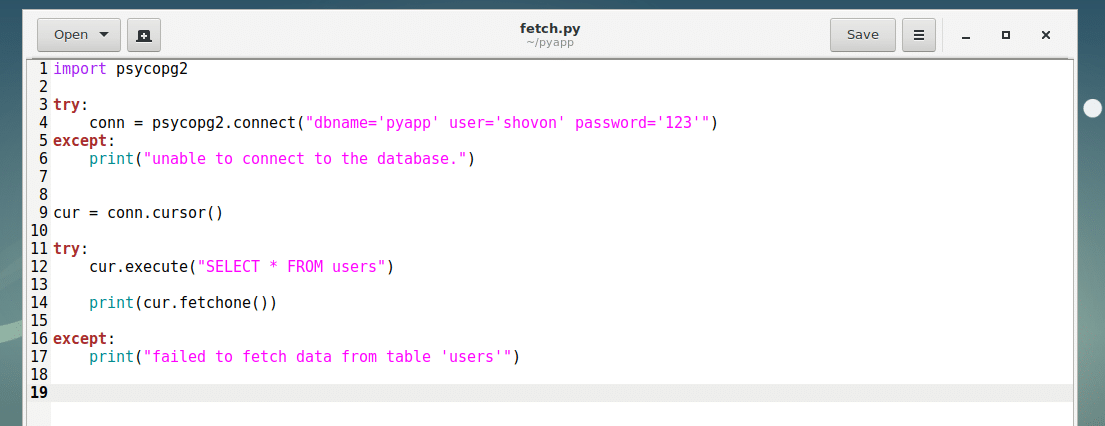Click the "failed to fetch data" string

[x=328, y=357]
